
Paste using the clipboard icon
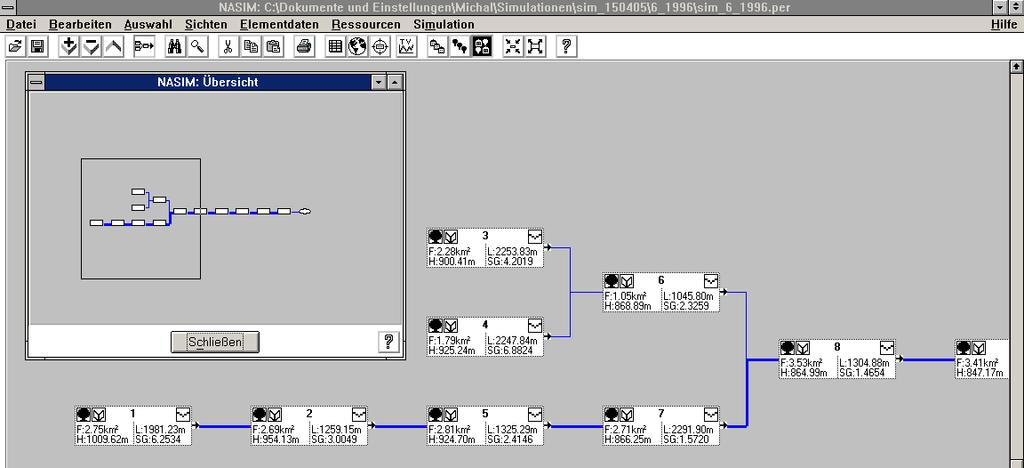(x=274, y=46)
